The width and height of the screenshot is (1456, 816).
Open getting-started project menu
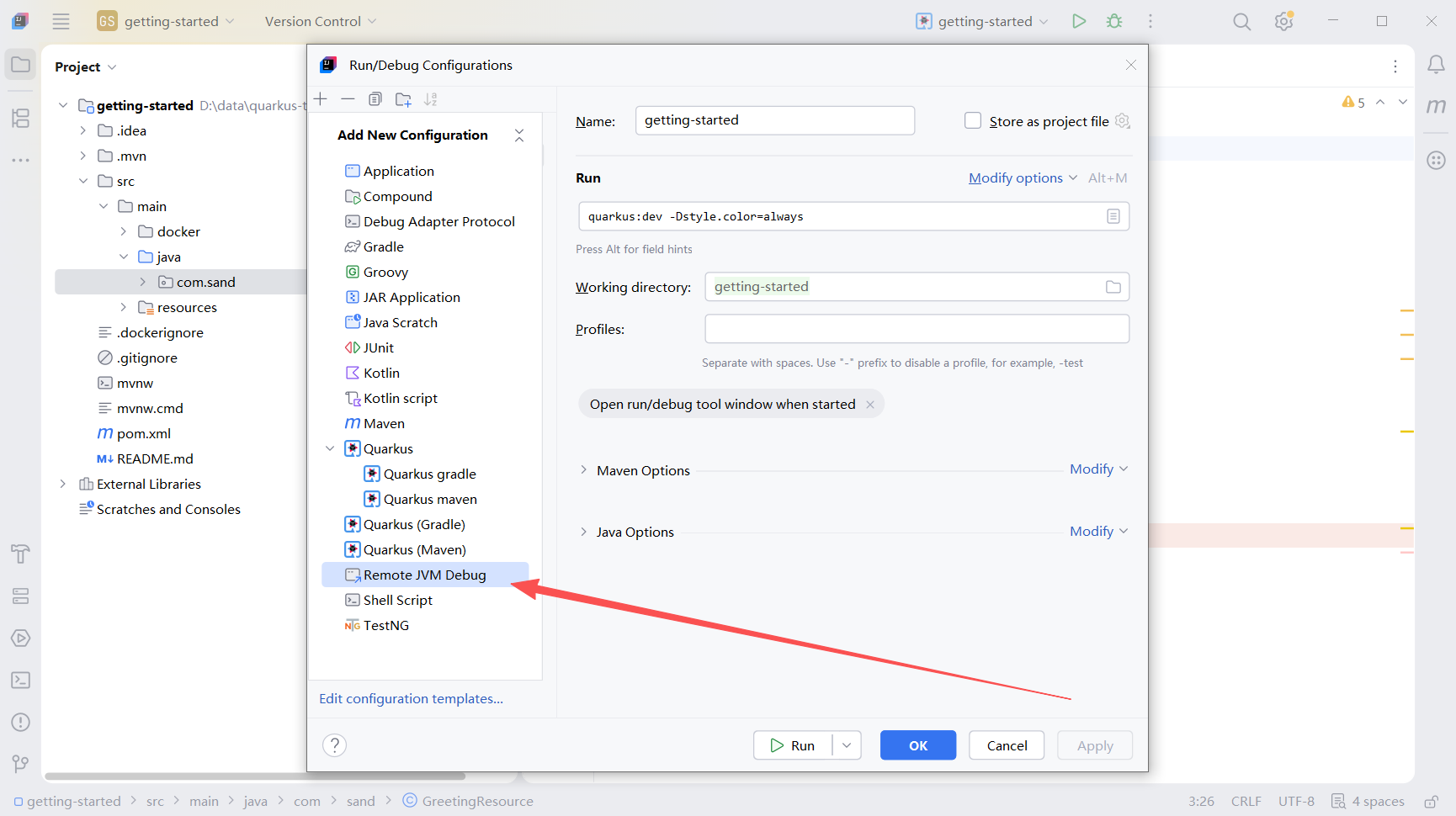coord(166,21)
